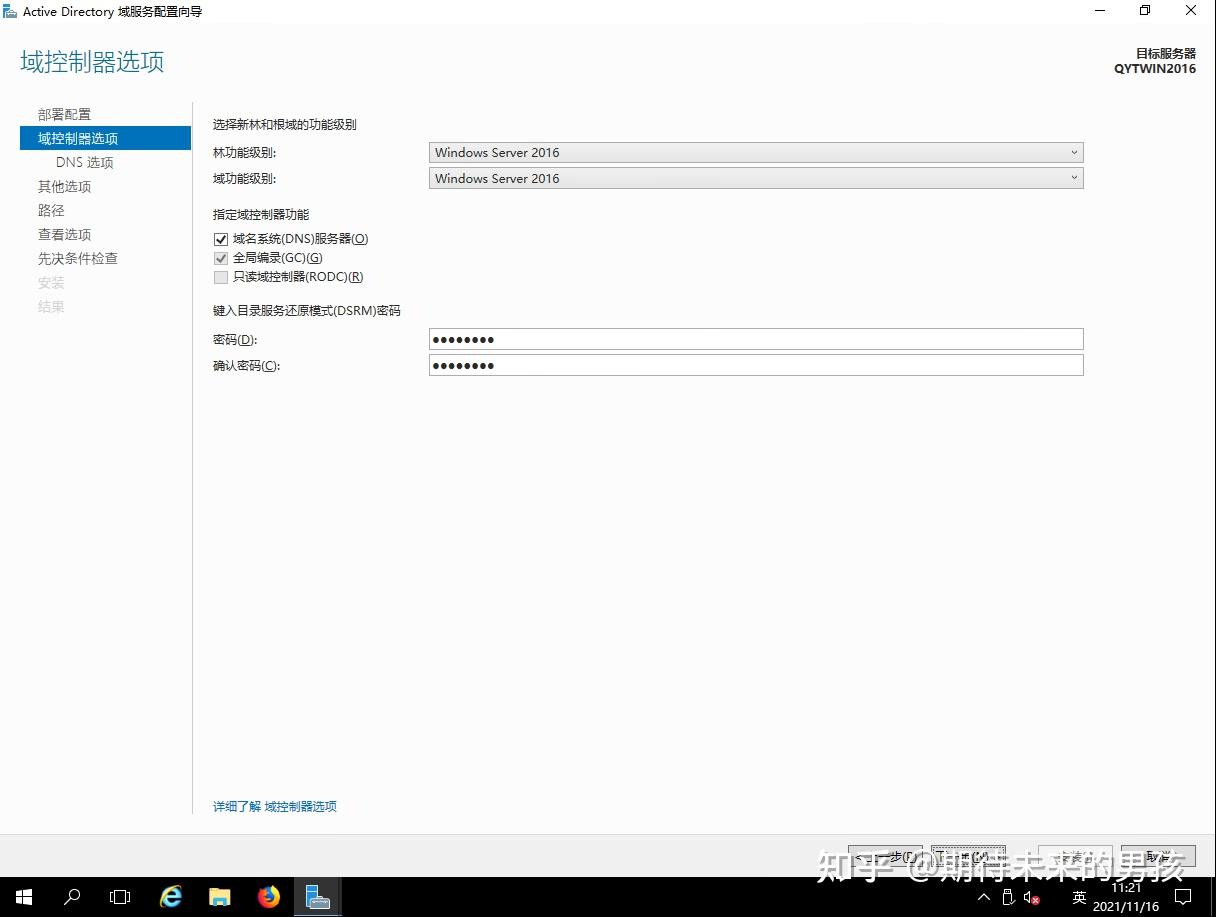Switch to Server Manager taskbar icon
The height and width of the screenshot is (917, 1216).
(318, 897)
